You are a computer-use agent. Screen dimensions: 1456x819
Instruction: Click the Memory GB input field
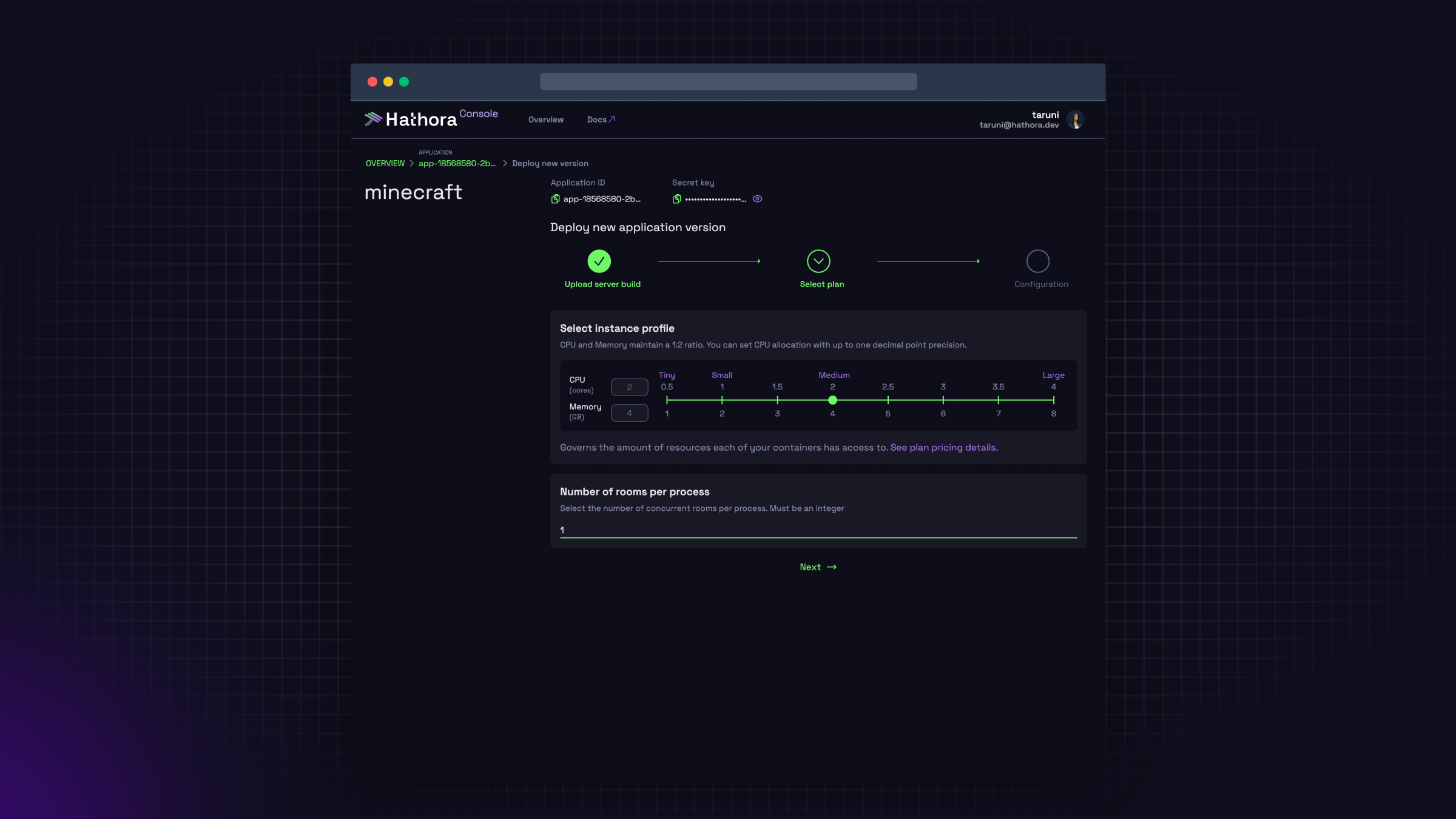629,413
